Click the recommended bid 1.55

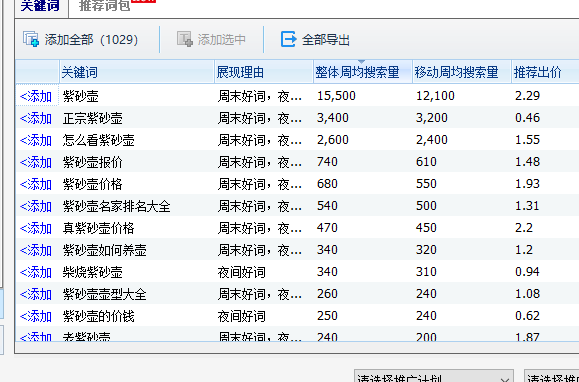[527, 140]
